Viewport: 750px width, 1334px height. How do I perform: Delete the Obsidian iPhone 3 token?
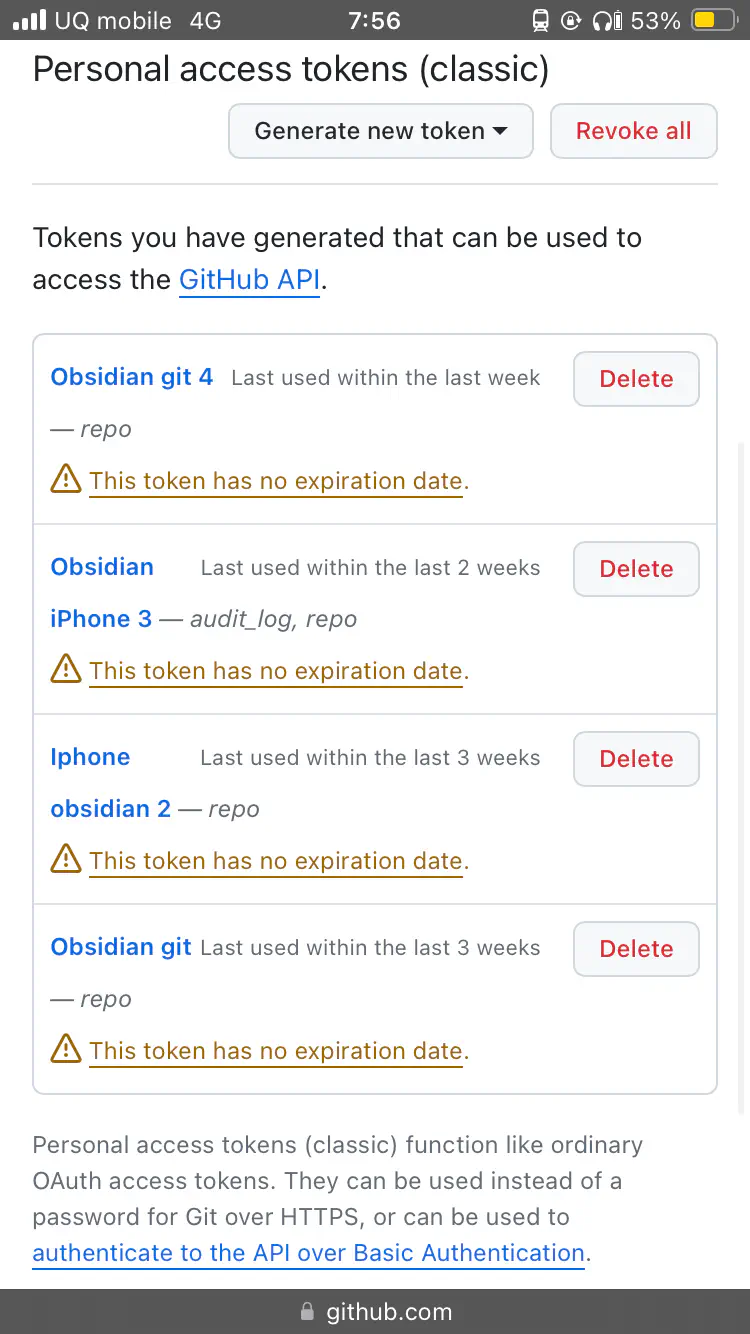pyautogui.click(x=636, y=569)
